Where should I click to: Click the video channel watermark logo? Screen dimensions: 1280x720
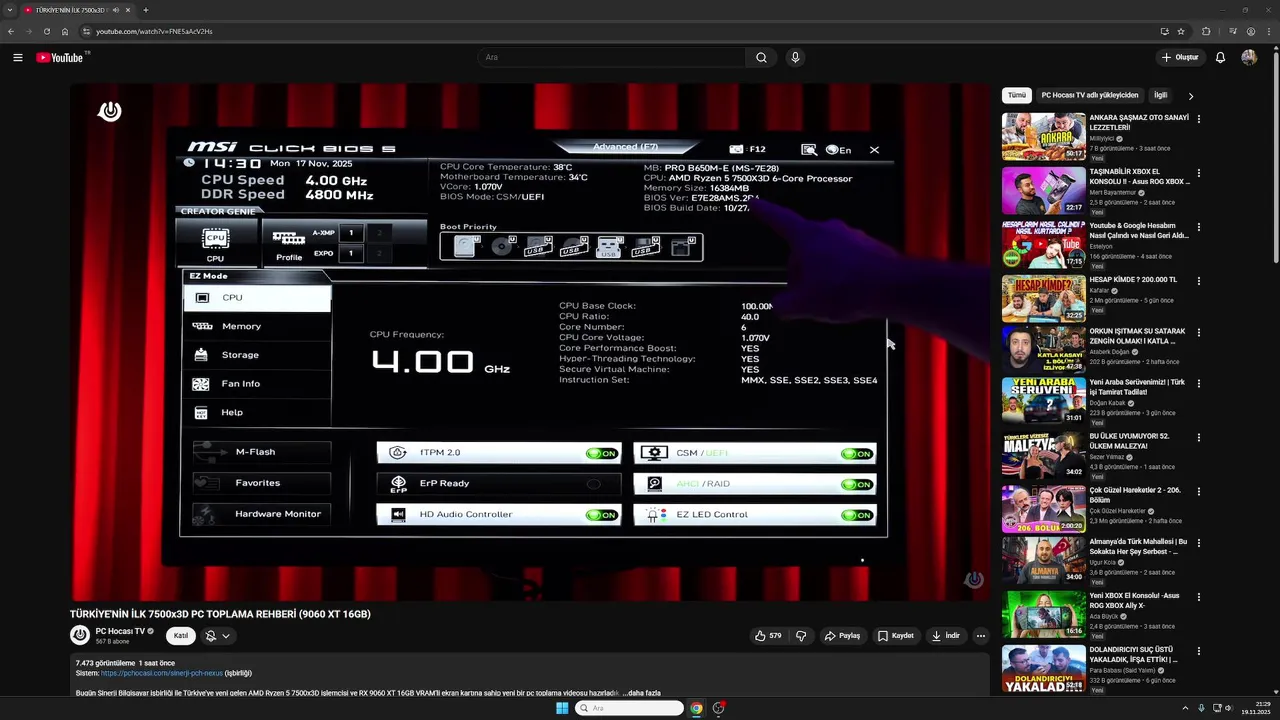point(974,580)
